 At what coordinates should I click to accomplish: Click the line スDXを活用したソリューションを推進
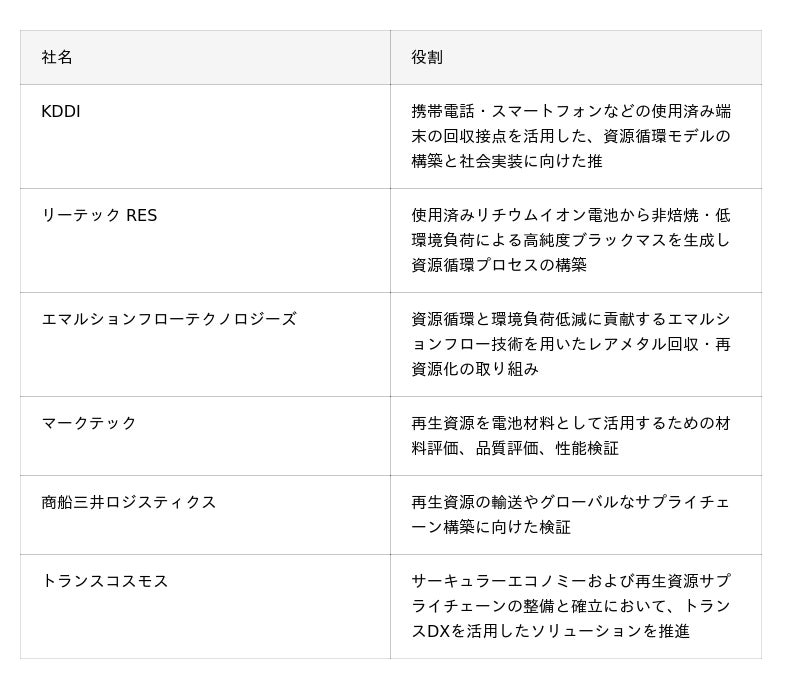pyautogui.click(x=551, y=631)
